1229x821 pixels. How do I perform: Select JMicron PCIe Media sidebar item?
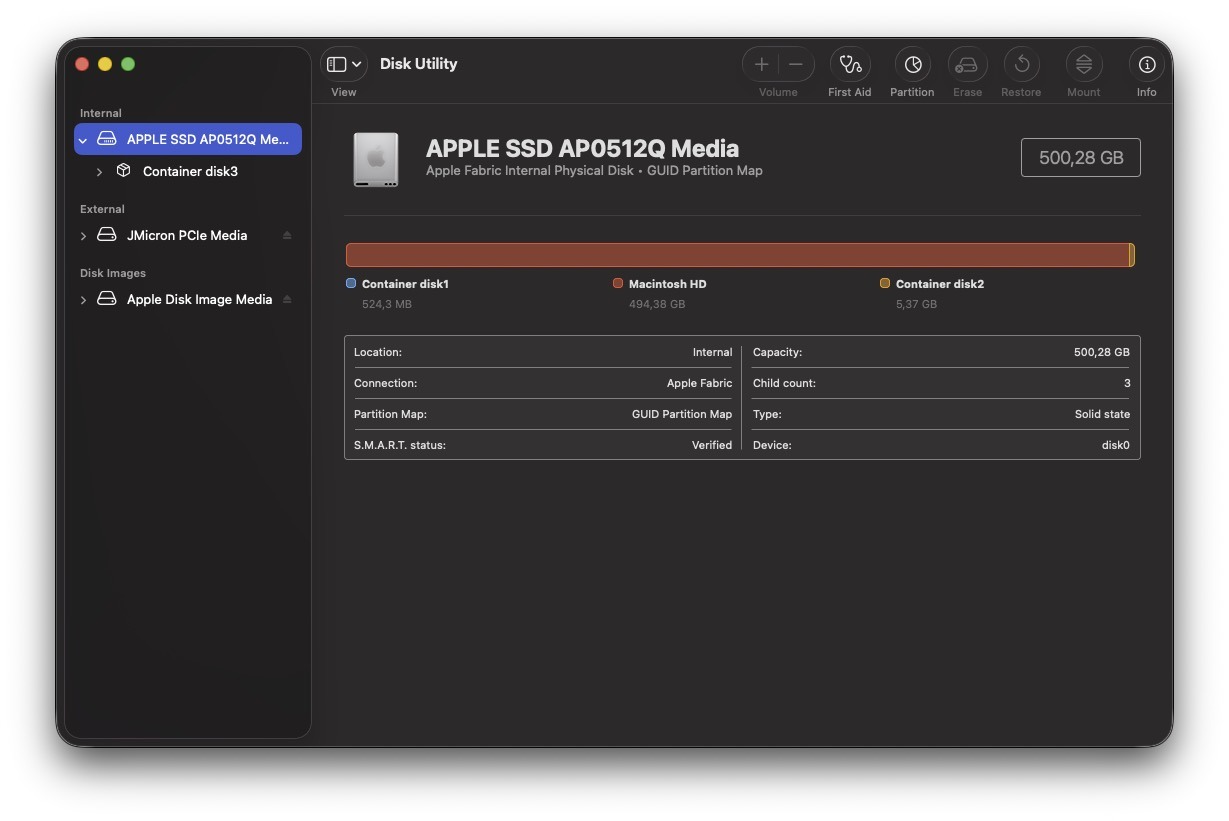click(x=188, y=235)
